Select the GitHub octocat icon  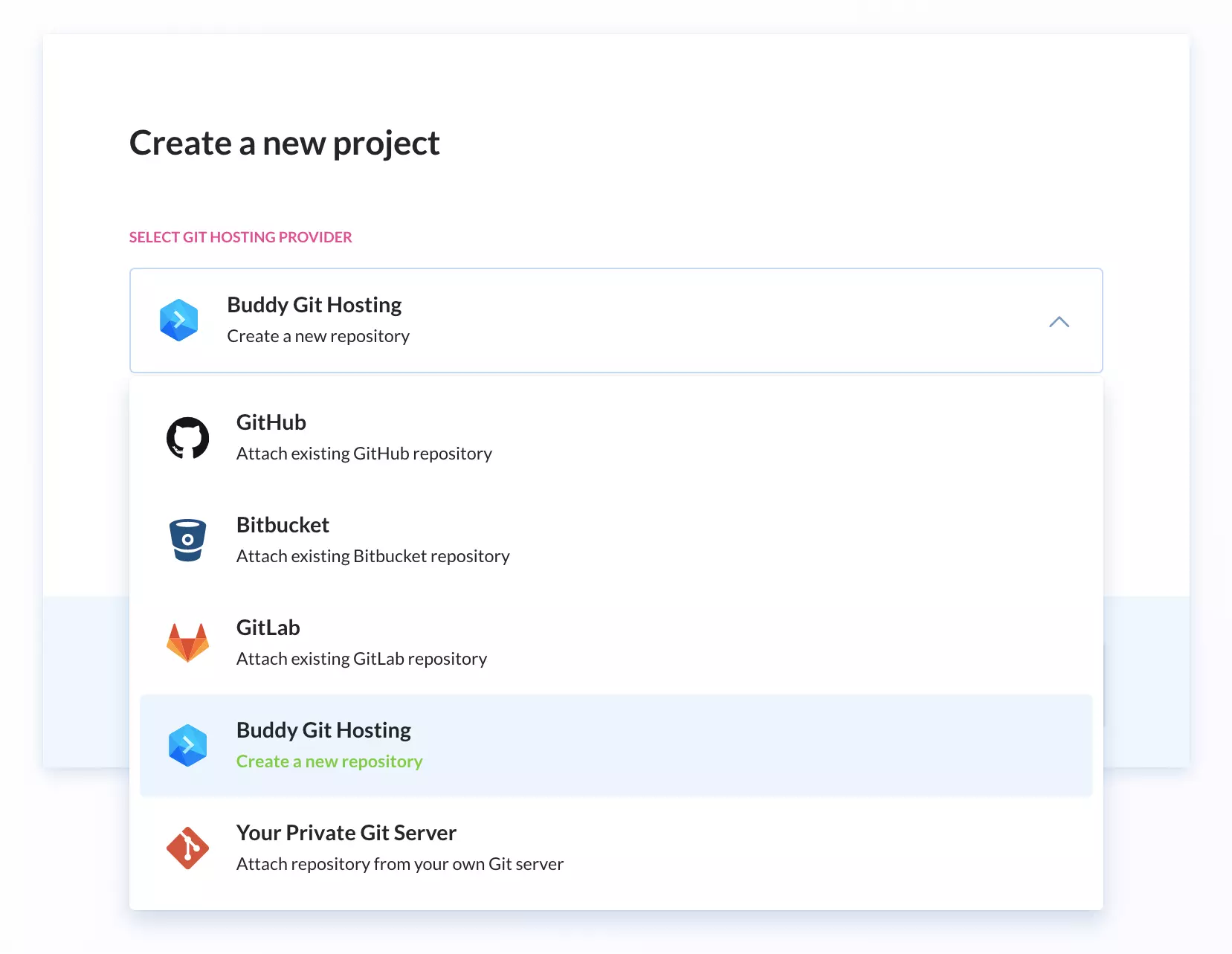187,438
